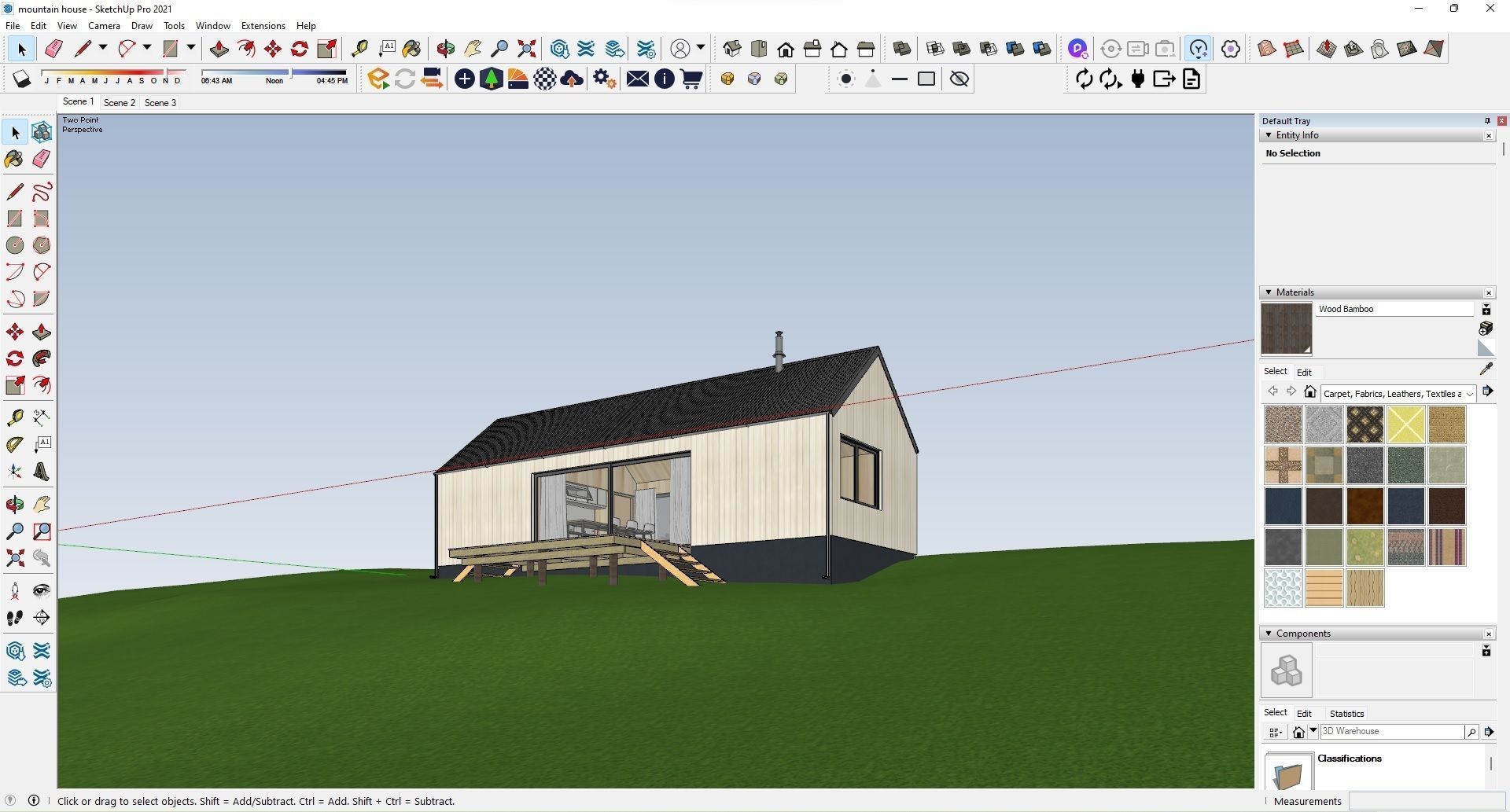Select the Tape Measure tool in top toolbar

tap(359, 49)
